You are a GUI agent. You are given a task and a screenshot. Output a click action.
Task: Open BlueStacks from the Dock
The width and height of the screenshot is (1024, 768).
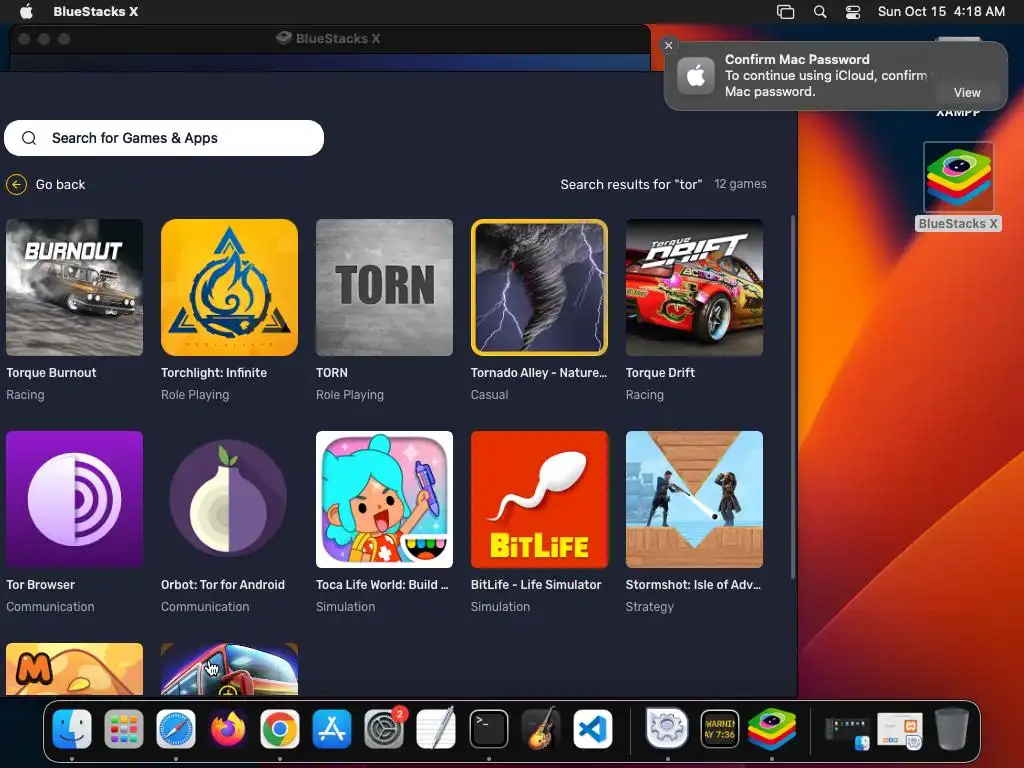tap(772, 729)
